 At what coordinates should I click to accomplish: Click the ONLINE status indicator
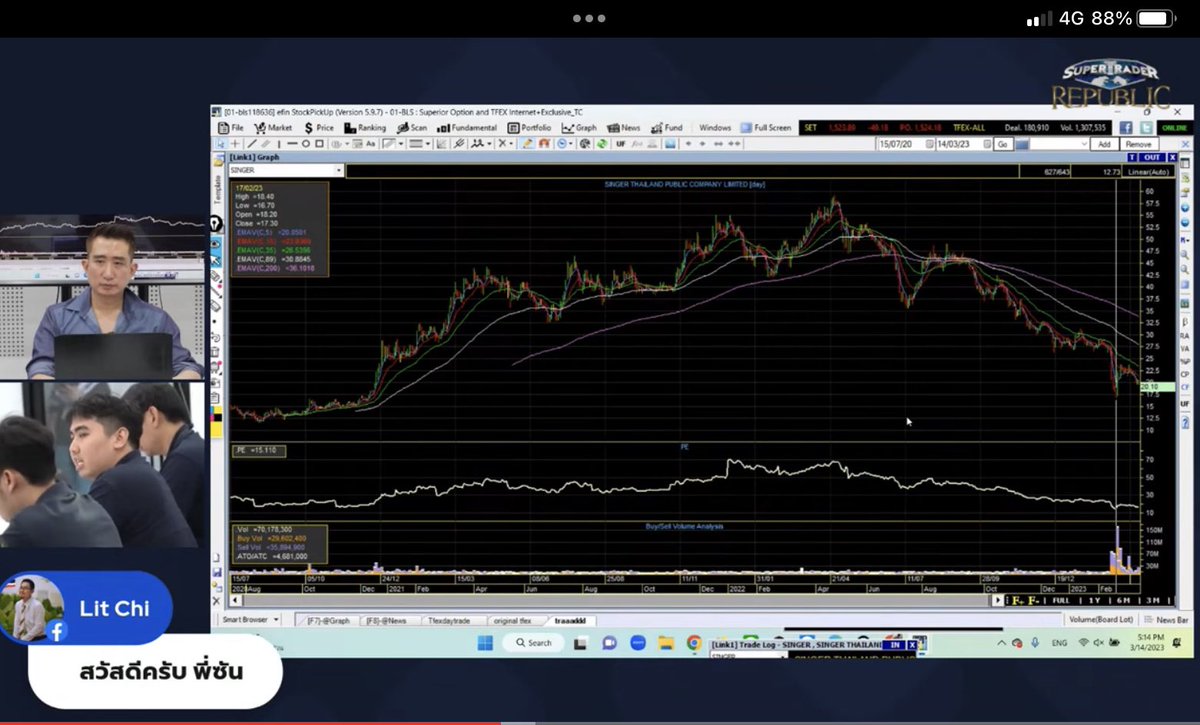tap(1174, 128)
